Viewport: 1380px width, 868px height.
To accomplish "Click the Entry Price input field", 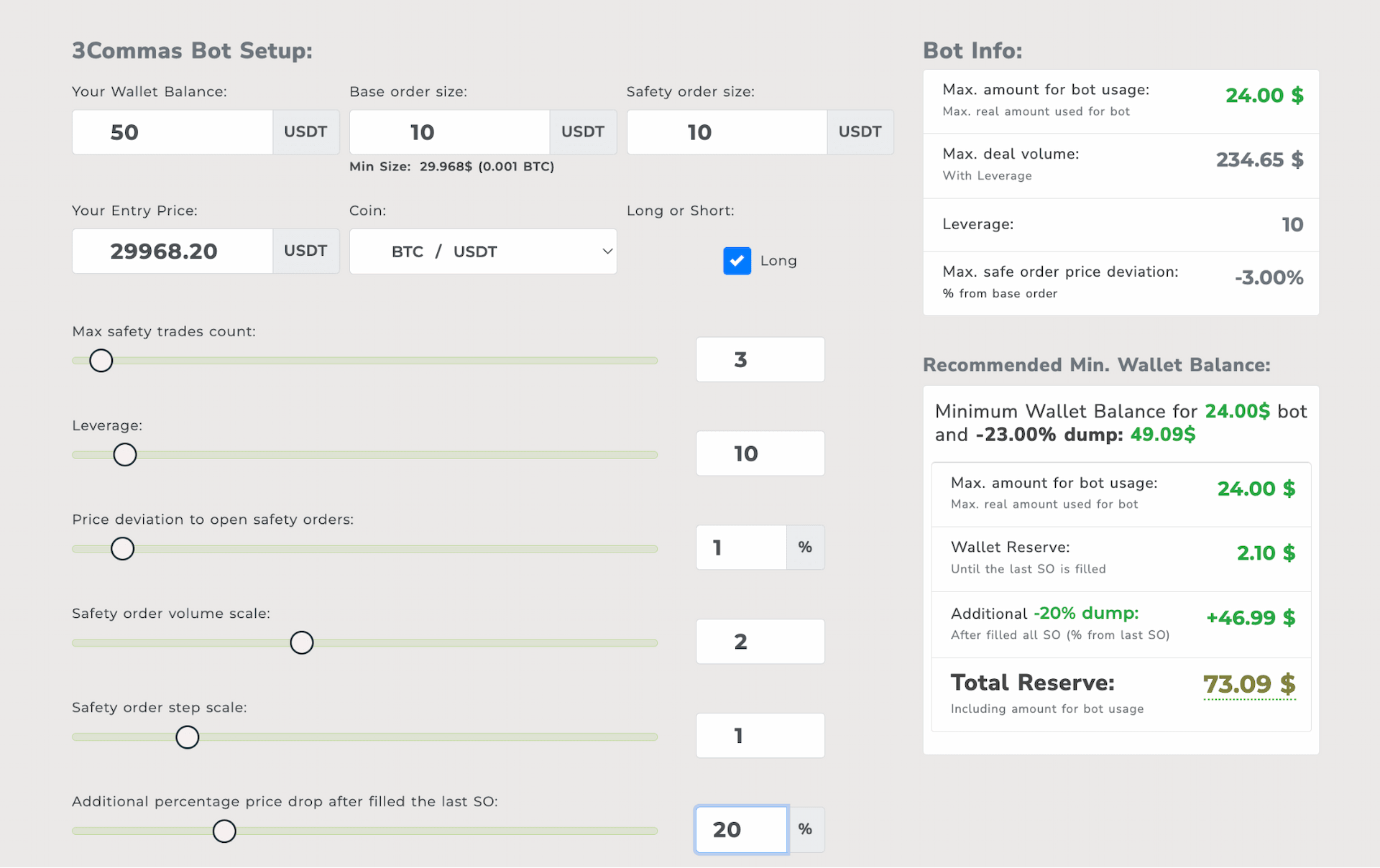I will tap(172, 251).
